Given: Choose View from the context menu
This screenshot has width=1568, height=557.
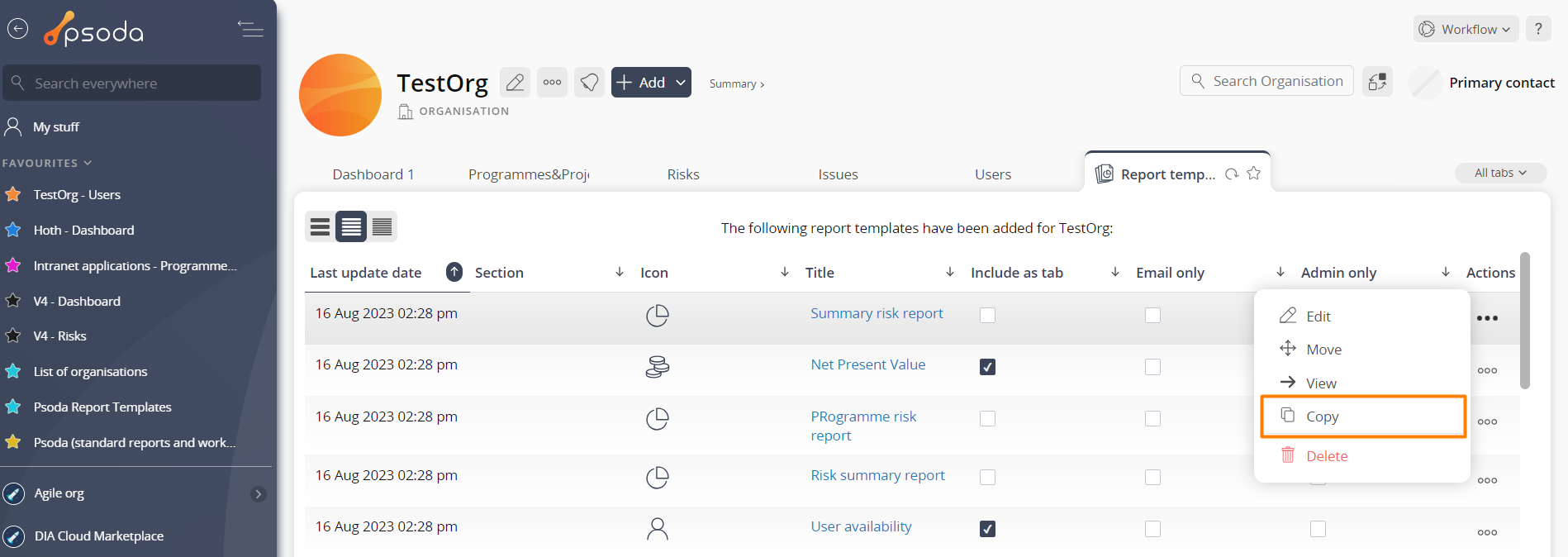Looking at the screenshot, I should (1363, 383).
